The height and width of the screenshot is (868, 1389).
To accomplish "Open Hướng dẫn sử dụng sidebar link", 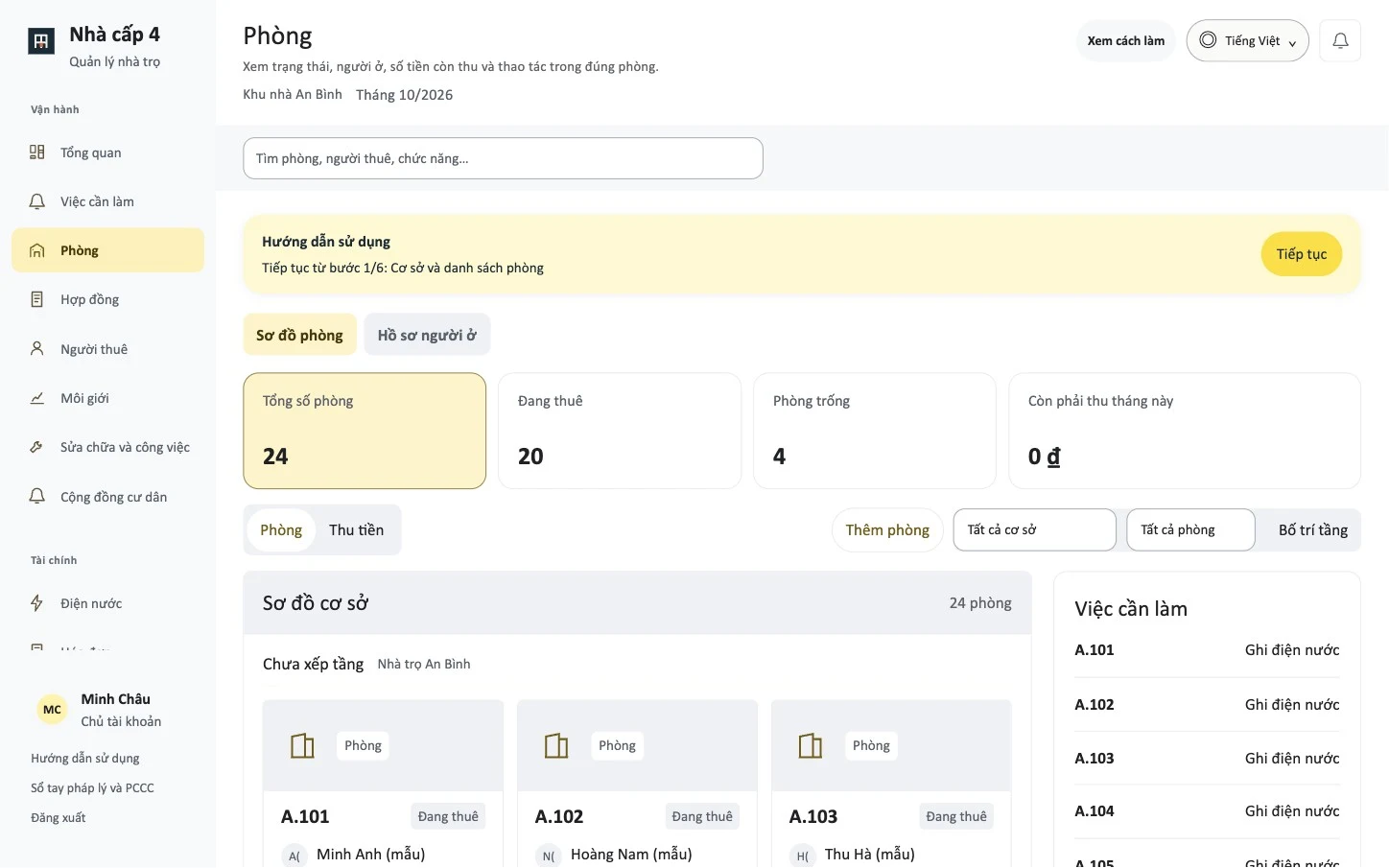I will [x=84, y=758].
